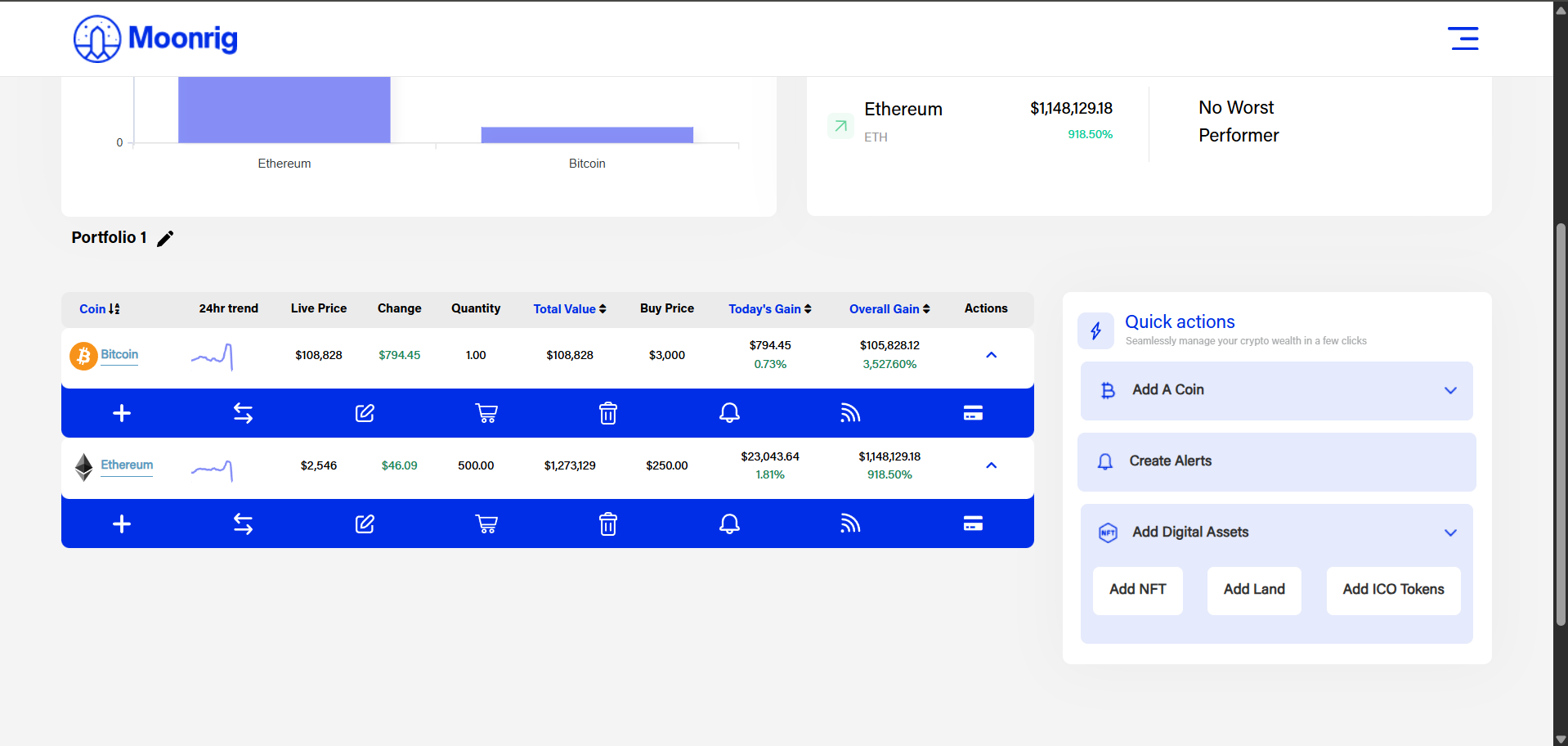Click card icon in Bitcoin toolbar

[973, 413]
